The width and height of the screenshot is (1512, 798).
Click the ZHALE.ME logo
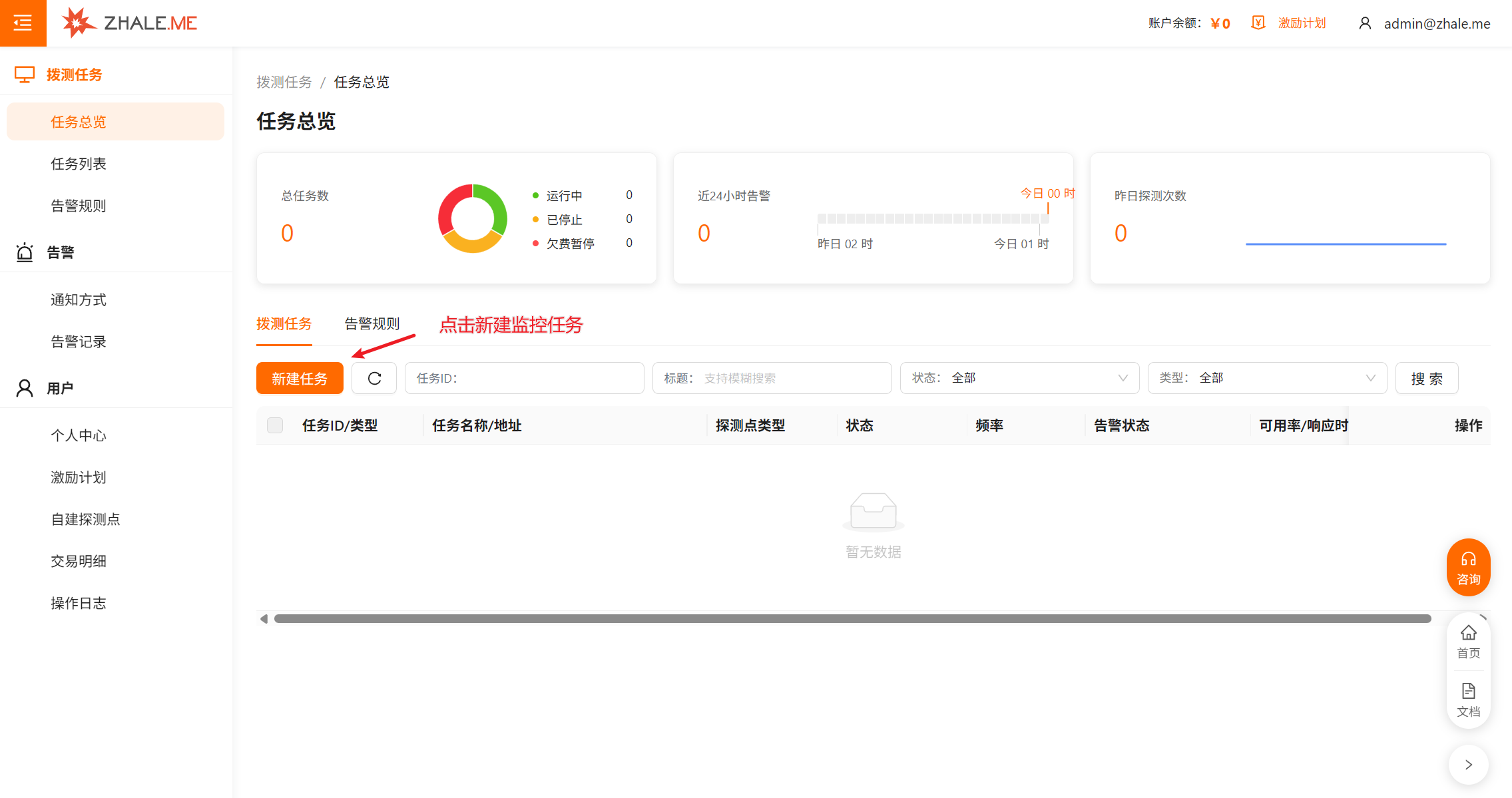pyautogui.click(x=128, y=22)
